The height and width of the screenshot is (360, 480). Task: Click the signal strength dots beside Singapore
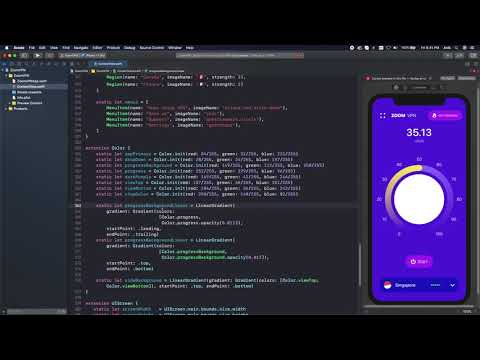coord(435,285)
